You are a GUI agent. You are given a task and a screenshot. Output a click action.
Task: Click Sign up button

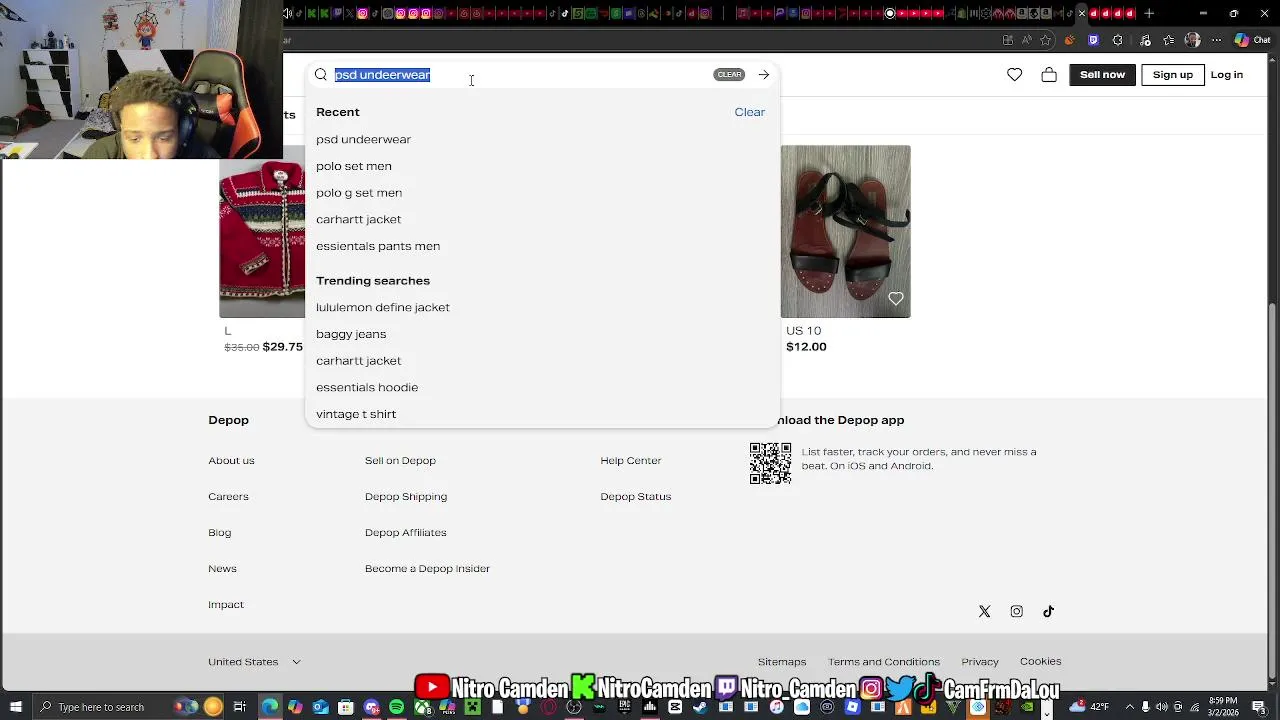click(x=1173, y=75)
